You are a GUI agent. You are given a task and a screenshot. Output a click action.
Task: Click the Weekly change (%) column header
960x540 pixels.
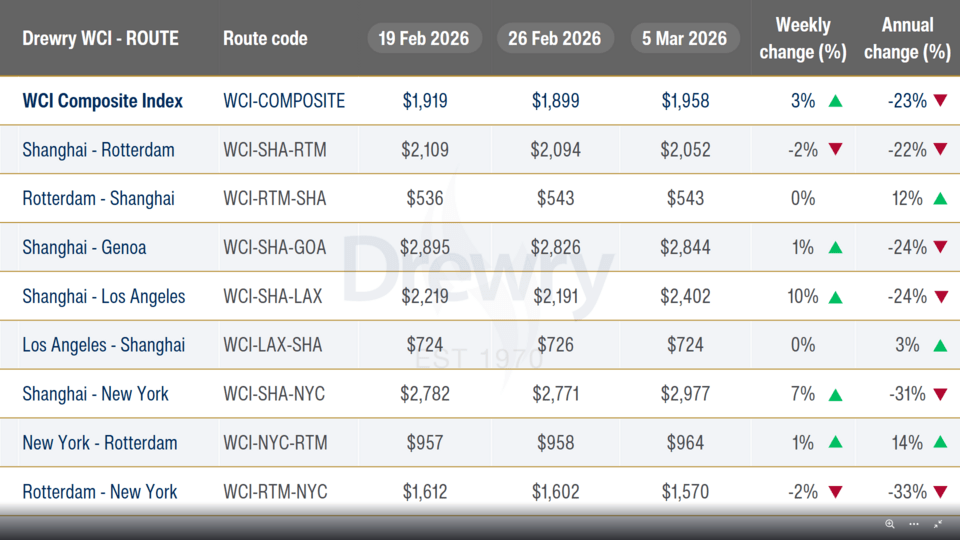[802, 38]
